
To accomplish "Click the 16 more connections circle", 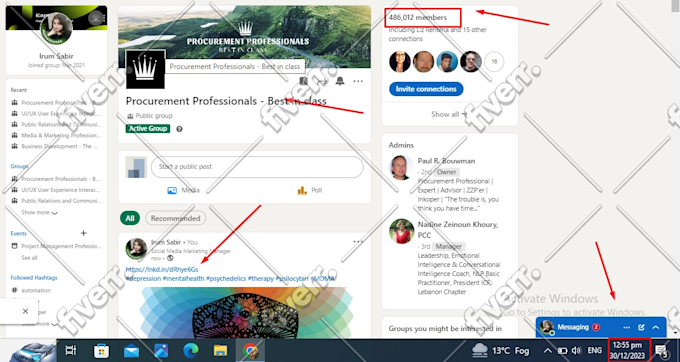I will pos(494,62).
